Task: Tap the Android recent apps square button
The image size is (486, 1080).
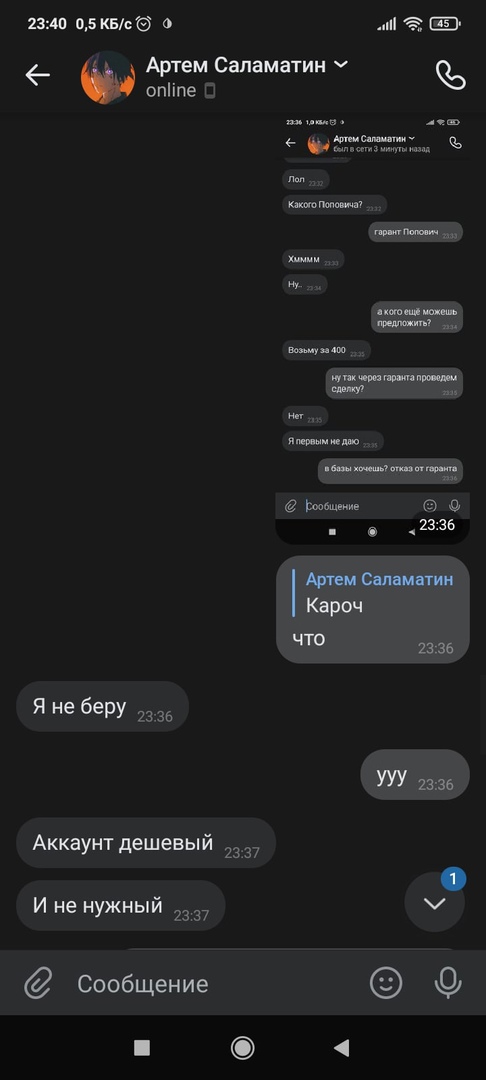Action: pos(142,1048)
